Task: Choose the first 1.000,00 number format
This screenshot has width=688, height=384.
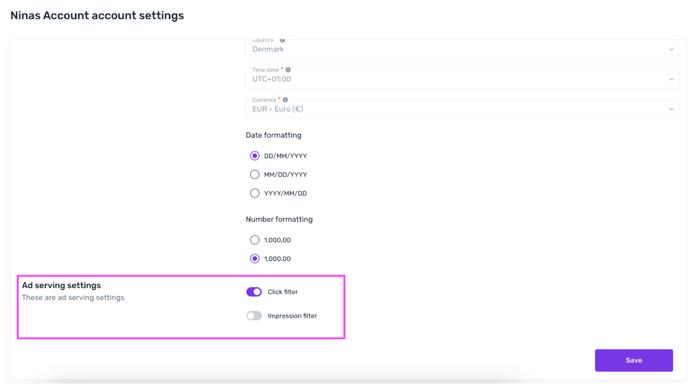Action: coord(254,240)
